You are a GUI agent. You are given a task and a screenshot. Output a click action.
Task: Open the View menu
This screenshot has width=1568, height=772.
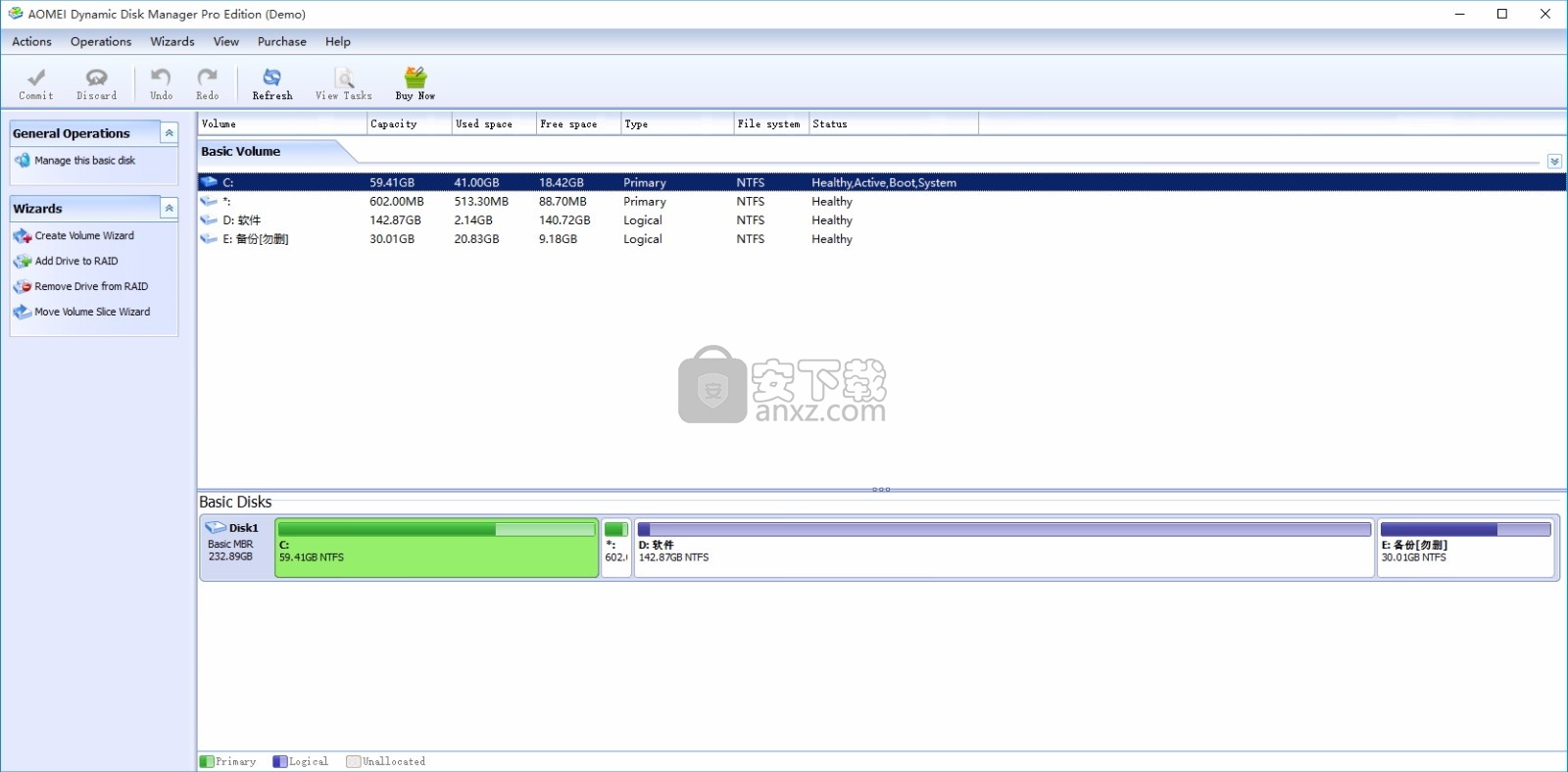click(226, 42)
